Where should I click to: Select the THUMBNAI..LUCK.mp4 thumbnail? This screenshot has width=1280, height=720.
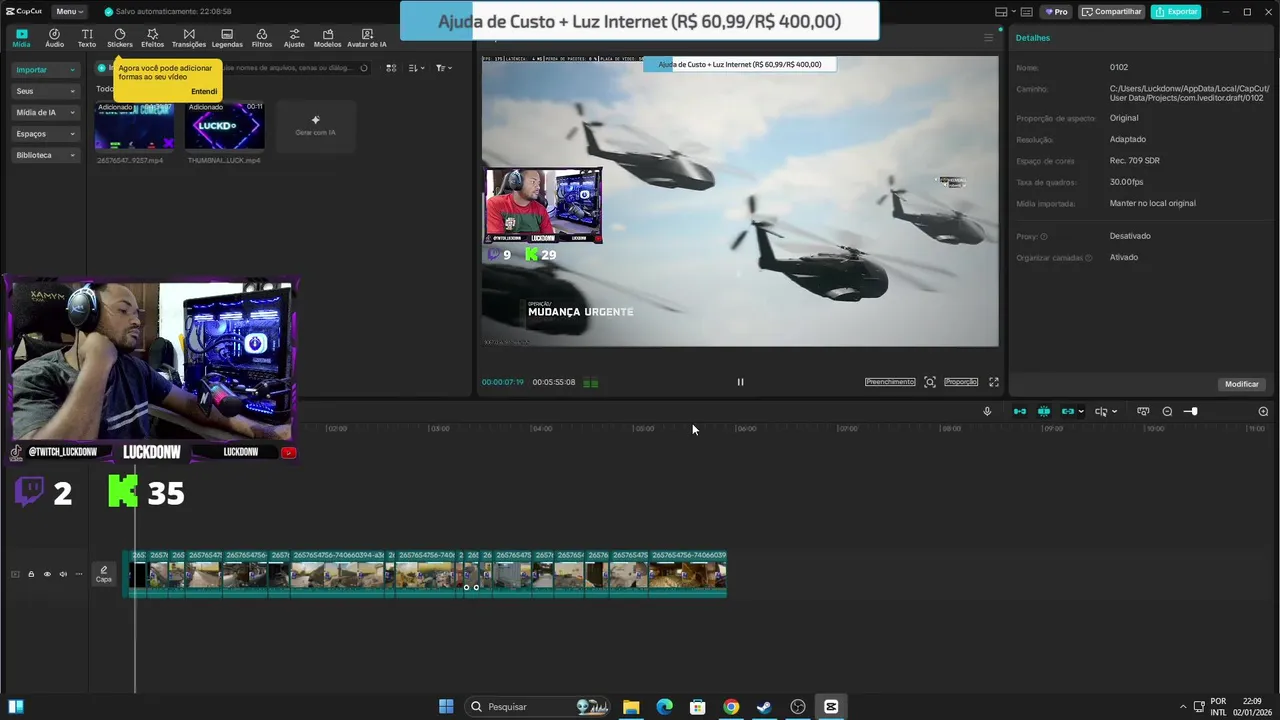click(x=225, y=126)
